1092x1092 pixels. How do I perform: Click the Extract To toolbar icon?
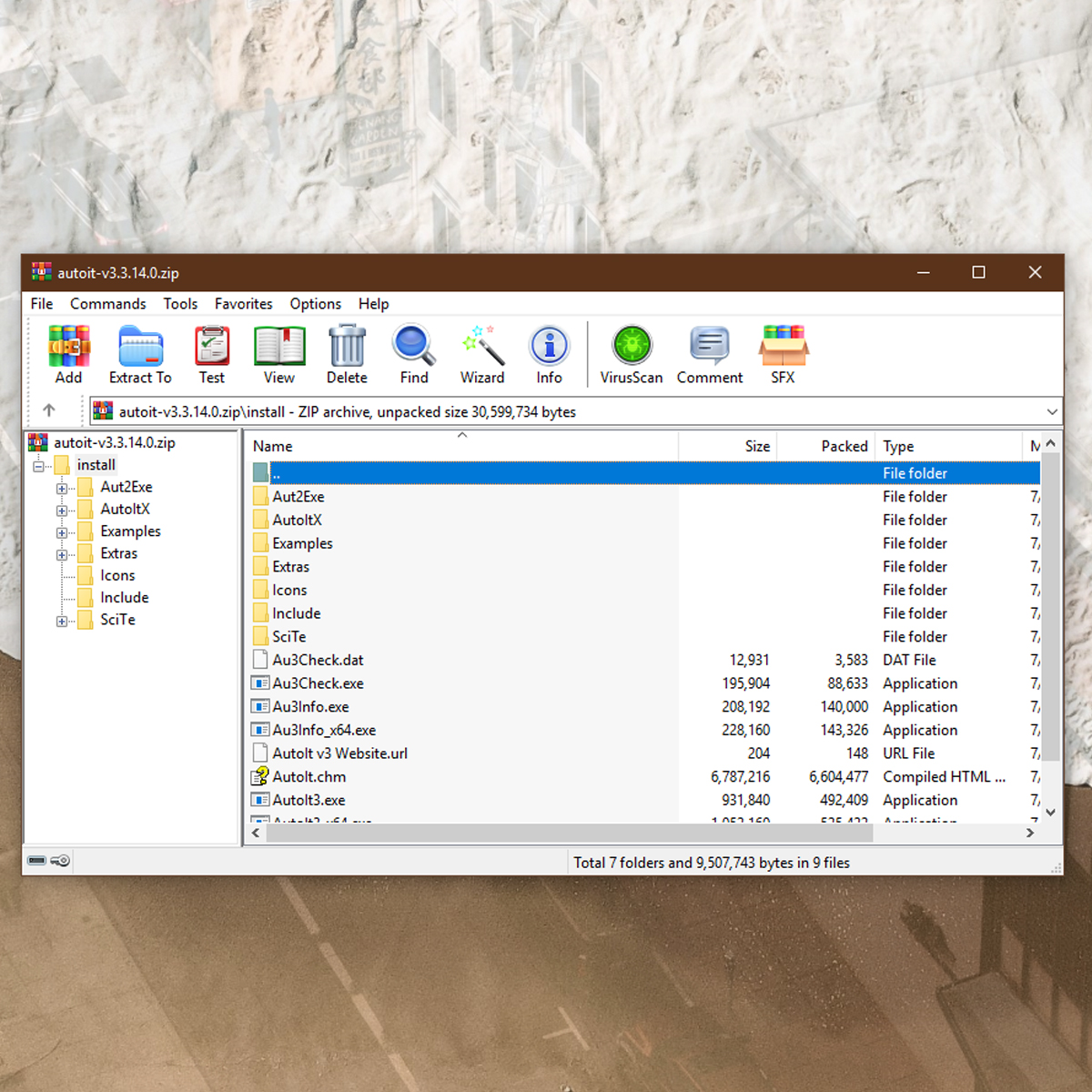coord(140,354)
